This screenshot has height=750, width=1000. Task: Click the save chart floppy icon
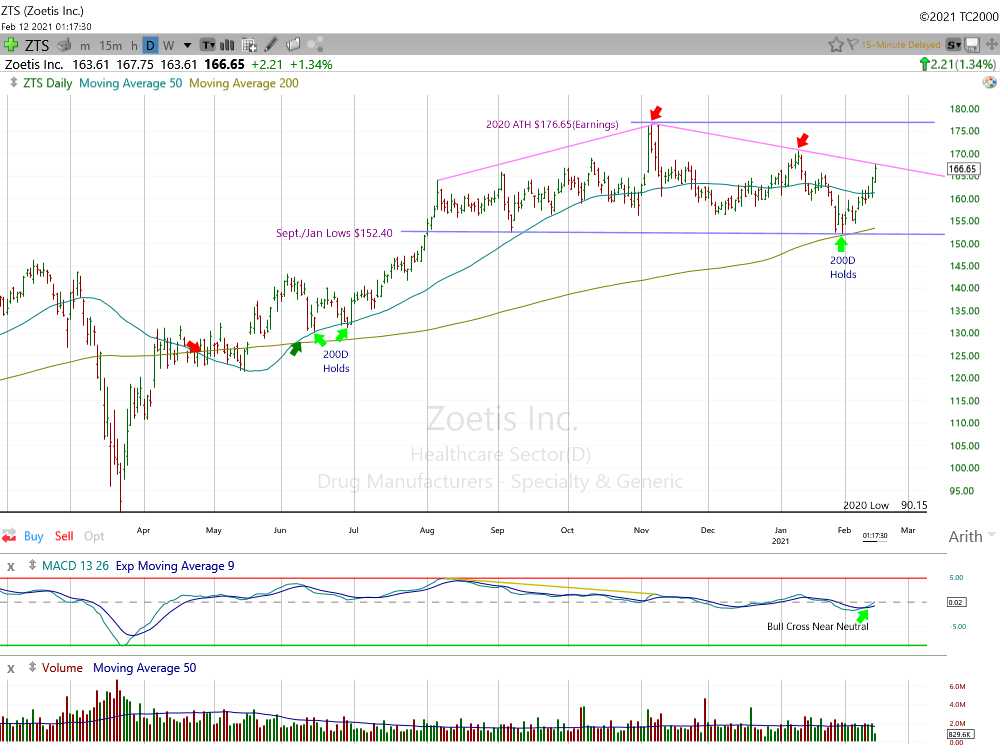click(x=973, y=45)
